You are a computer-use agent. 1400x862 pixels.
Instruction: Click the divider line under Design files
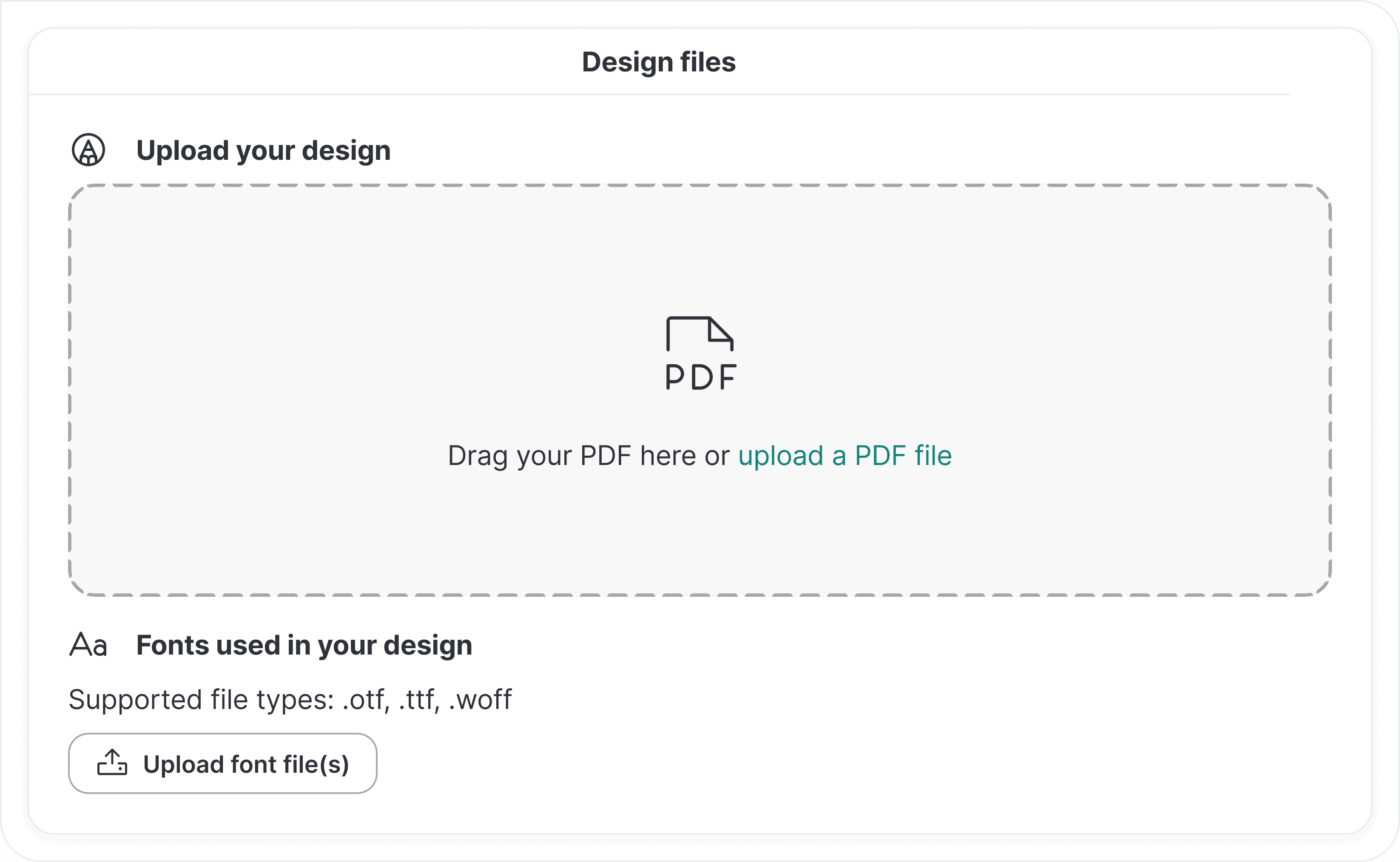coord(659,94)
